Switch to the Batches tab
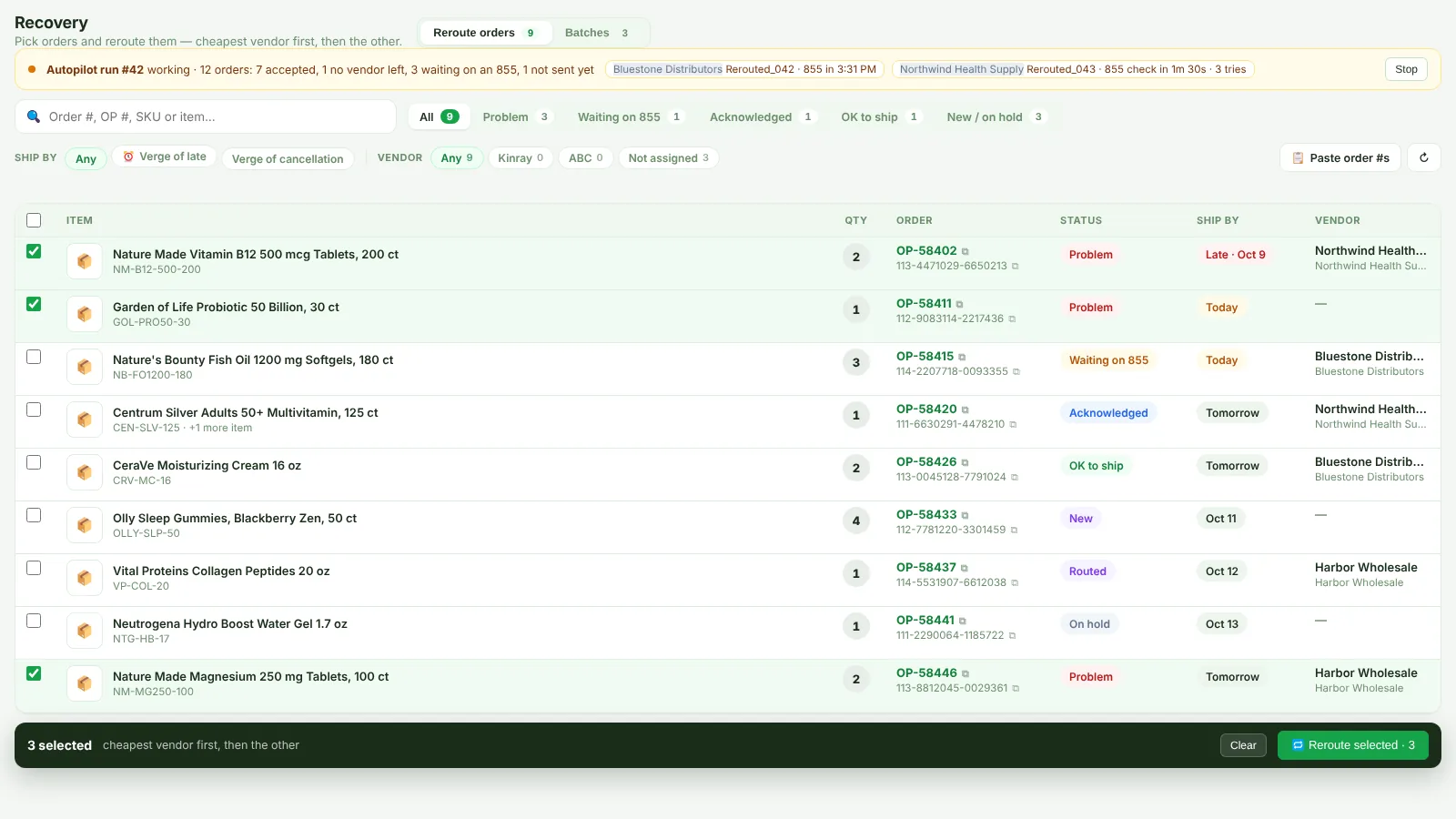Viewport: 1456px width, 819px height. point(597,33)
